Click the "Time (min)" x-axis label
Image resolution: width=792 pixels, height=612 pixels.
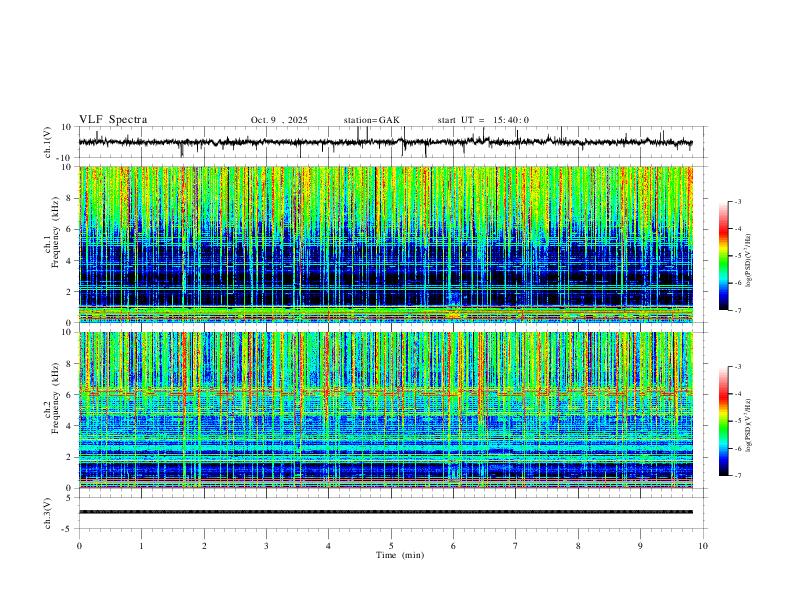[400, 555]
